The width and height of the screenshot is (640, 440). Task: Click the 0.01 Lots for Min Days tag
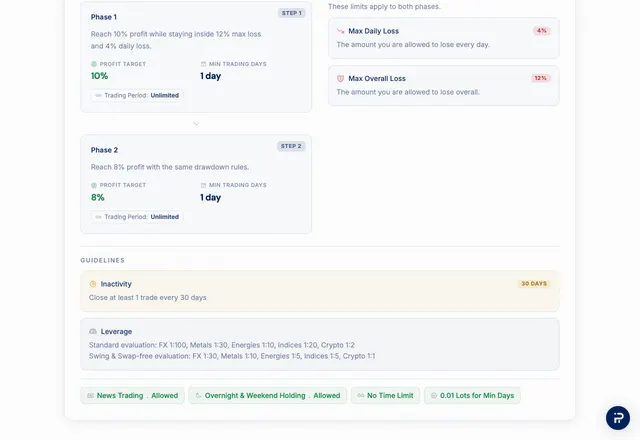coord(472,396)
